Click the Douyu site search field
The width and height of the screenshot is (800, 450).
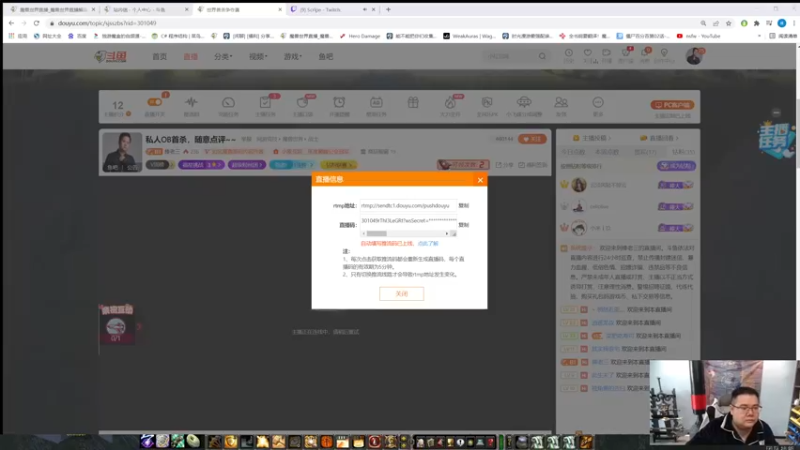coord(510,56)
